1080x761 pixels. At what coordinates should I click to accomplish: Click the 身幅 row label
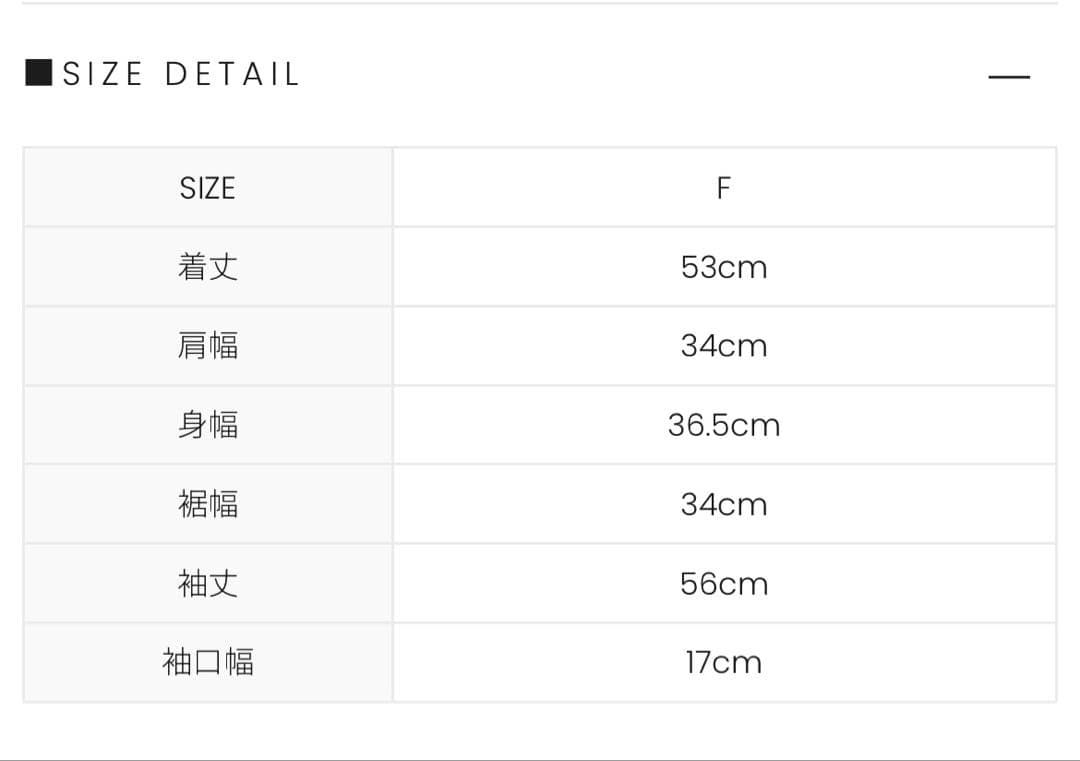207,425
